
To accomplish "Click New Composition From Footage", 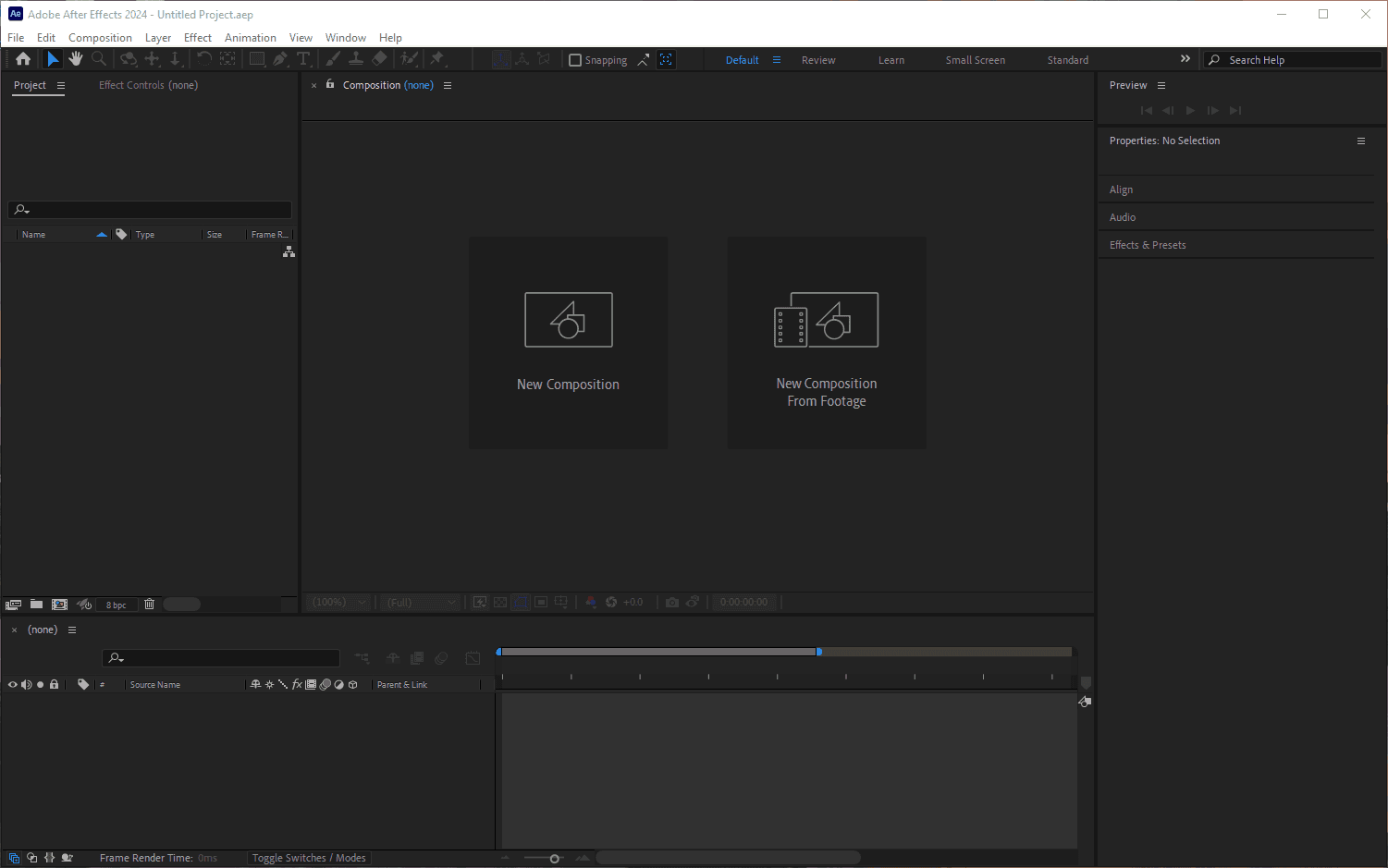I will coord(827,343).
